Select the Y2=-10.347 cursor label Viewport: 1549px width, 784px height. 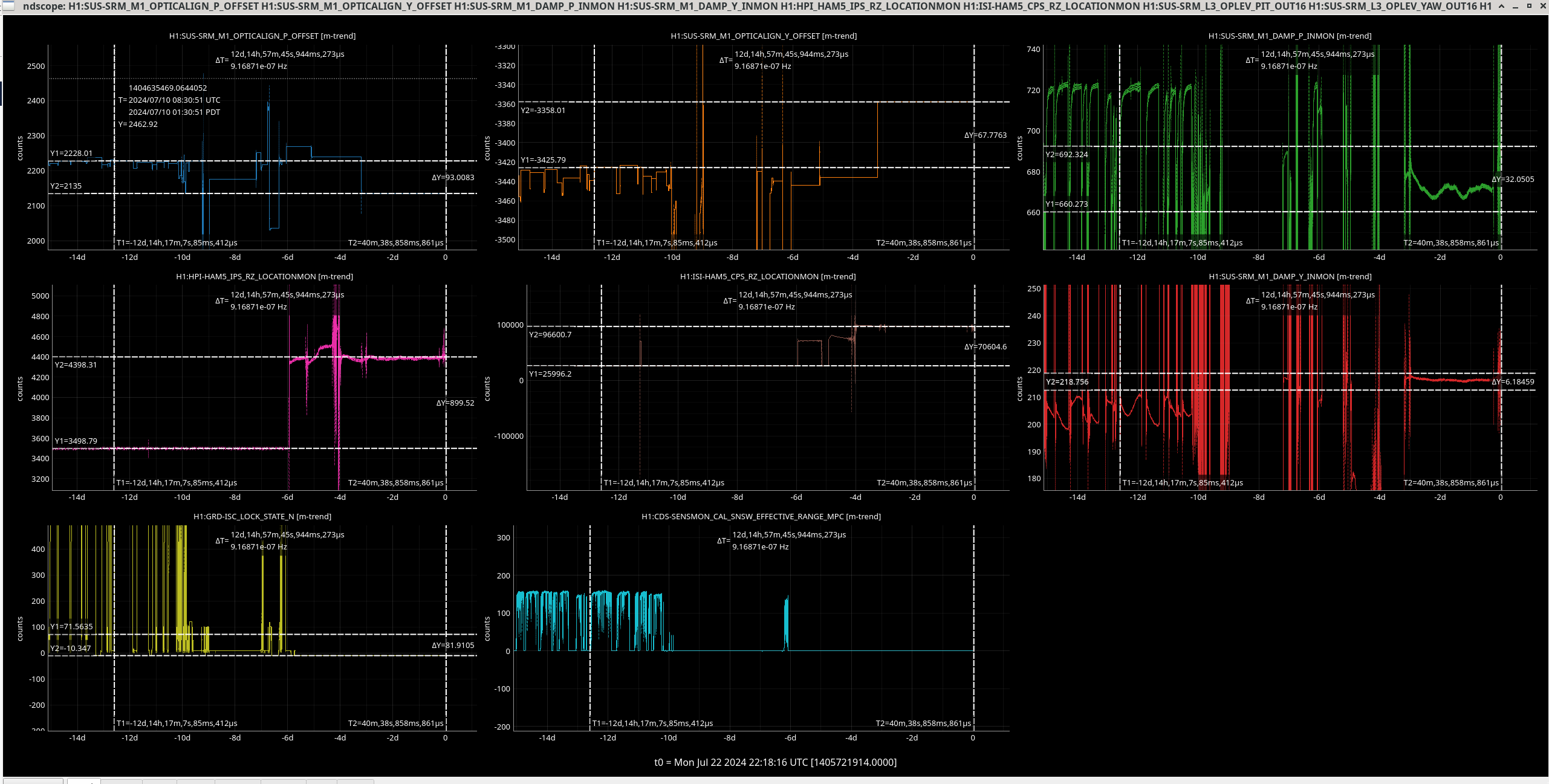70,649
